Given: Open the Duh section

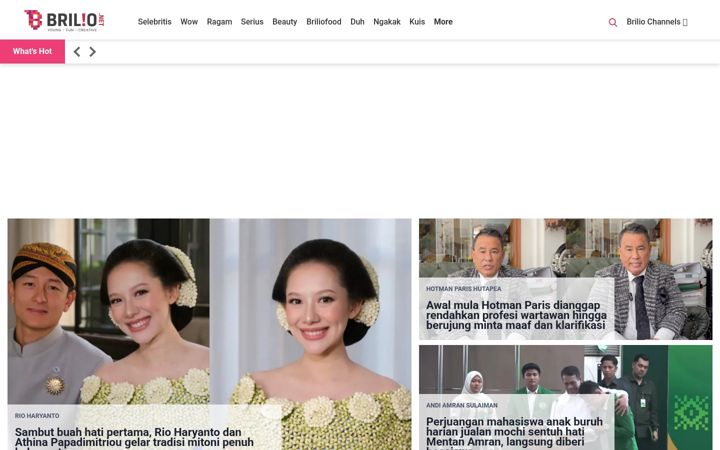Looking at the screenshot, I should (x=357, y=22).
